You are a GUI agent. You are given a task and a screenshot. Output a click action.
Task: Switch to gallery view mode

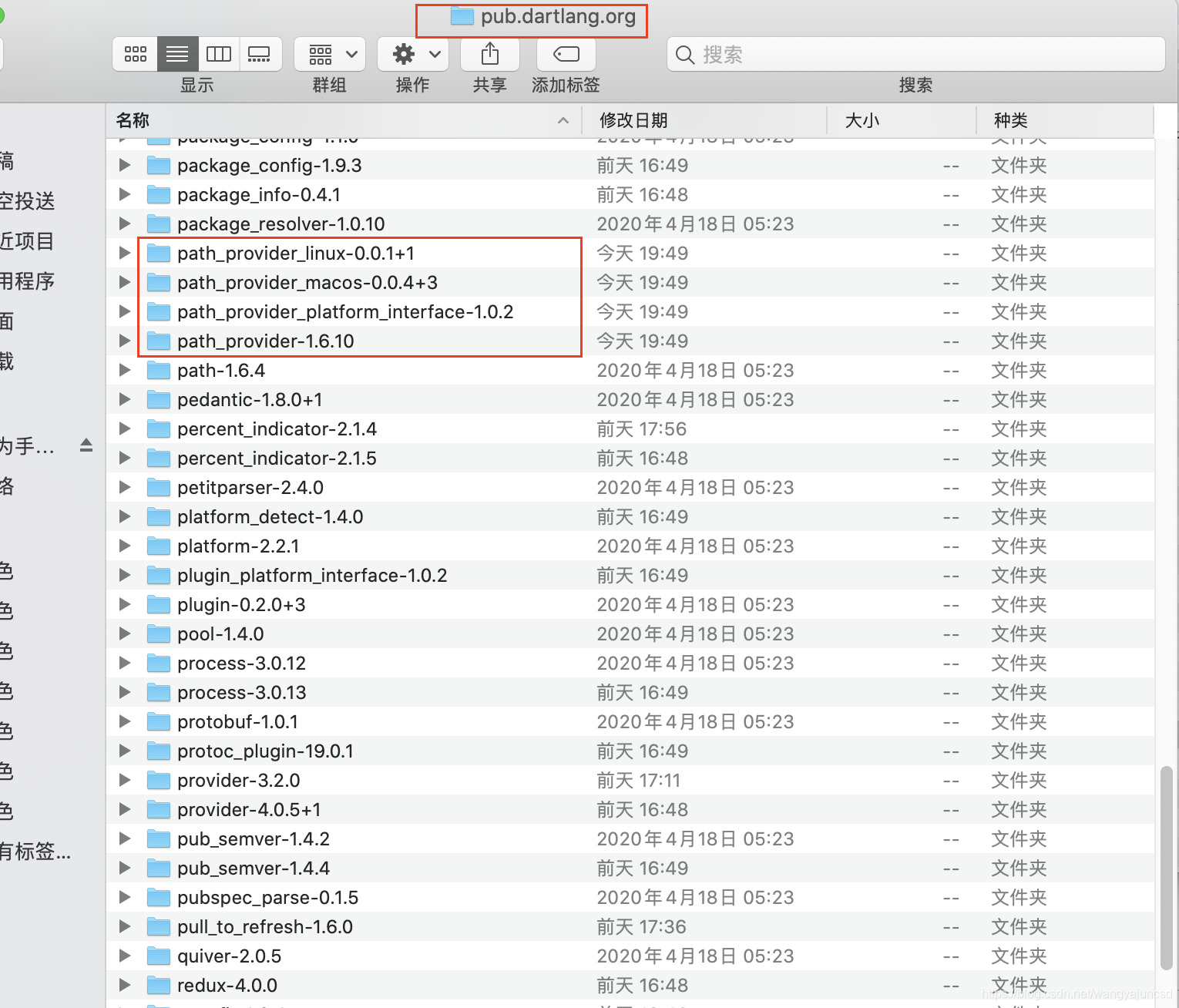click(260, 54)
